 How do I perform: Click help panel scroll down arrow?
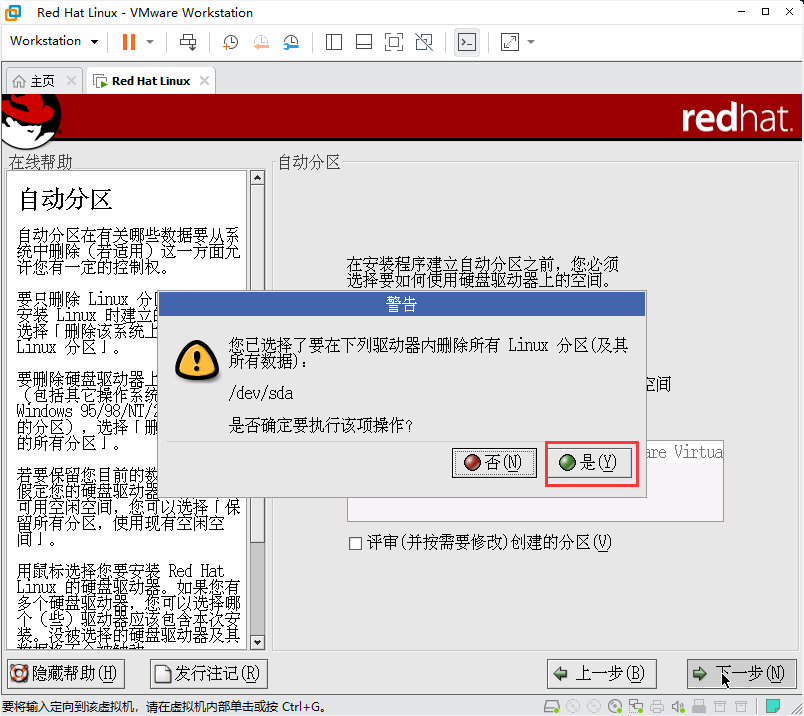point(257,642)
